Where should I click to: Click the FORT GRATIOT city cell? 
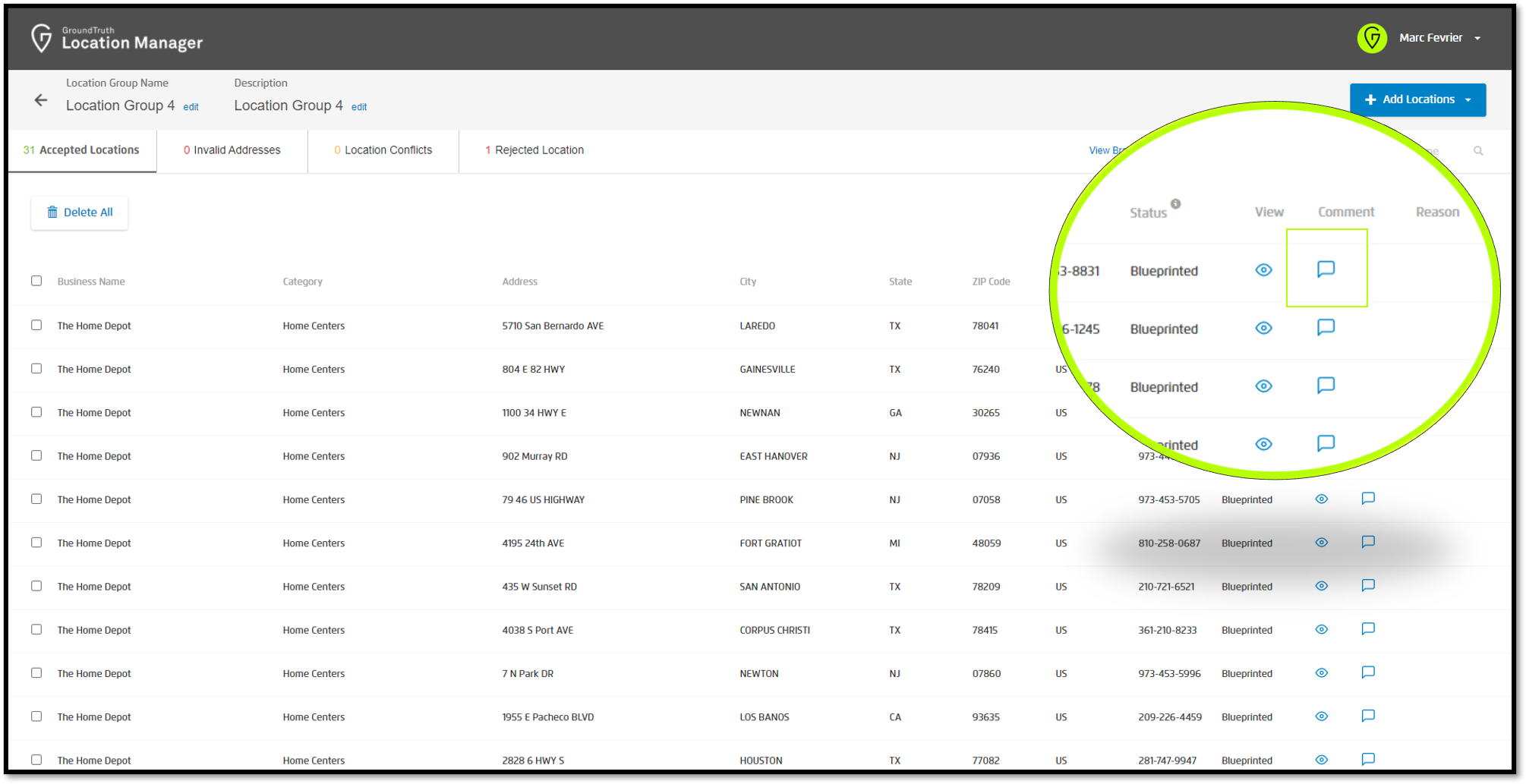click(771, 543)
